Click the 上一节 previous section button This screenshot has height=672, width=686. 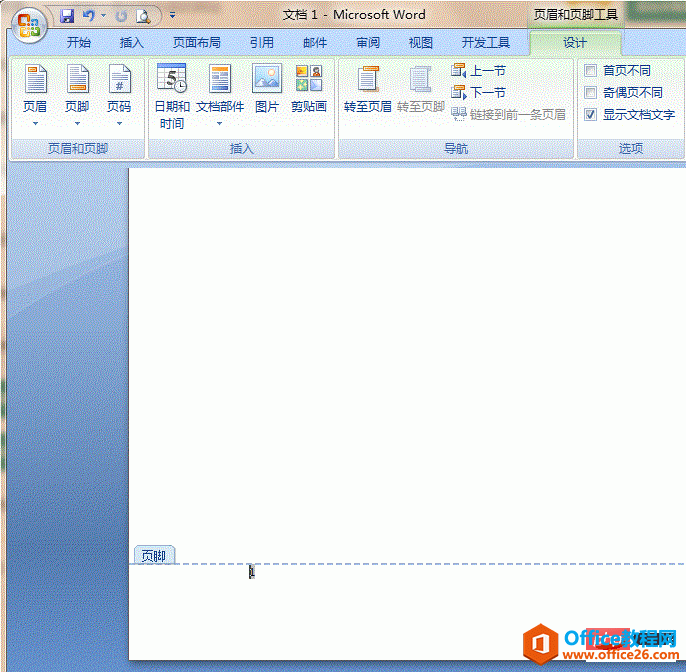(x=478, y=70)
